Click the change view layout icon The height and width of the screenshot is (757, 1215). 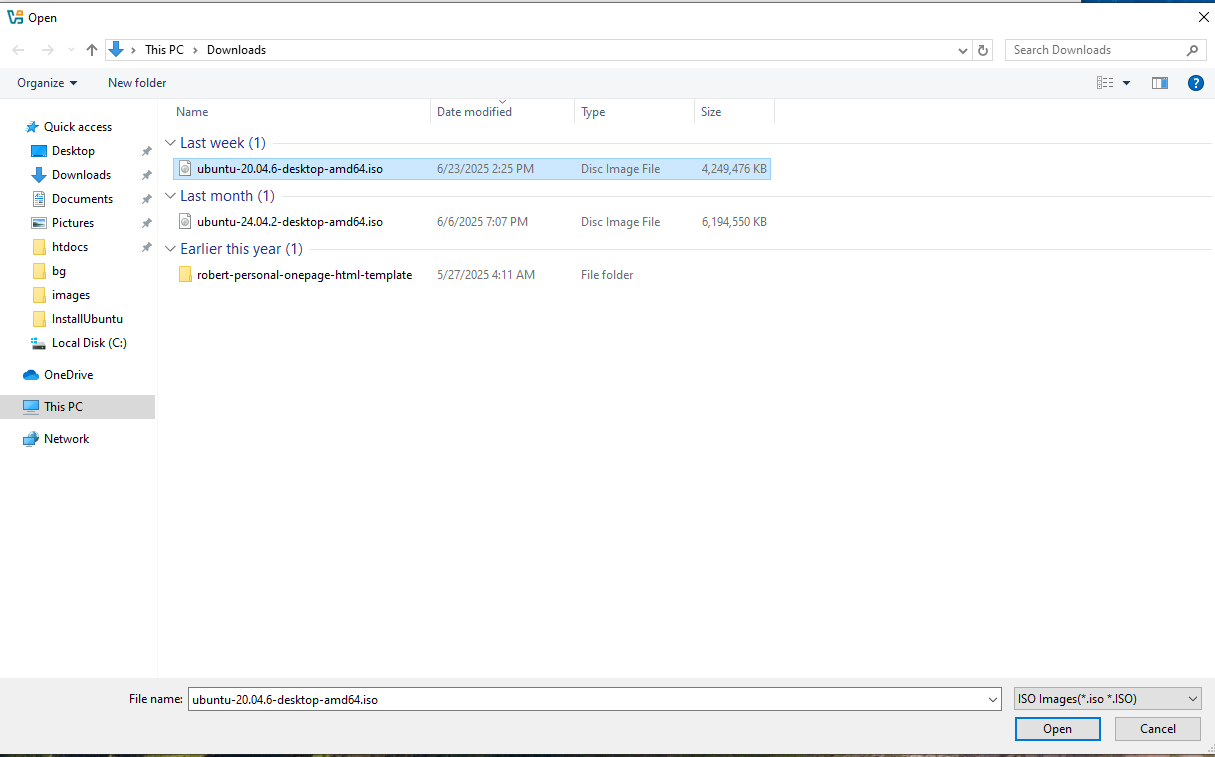1106,83
